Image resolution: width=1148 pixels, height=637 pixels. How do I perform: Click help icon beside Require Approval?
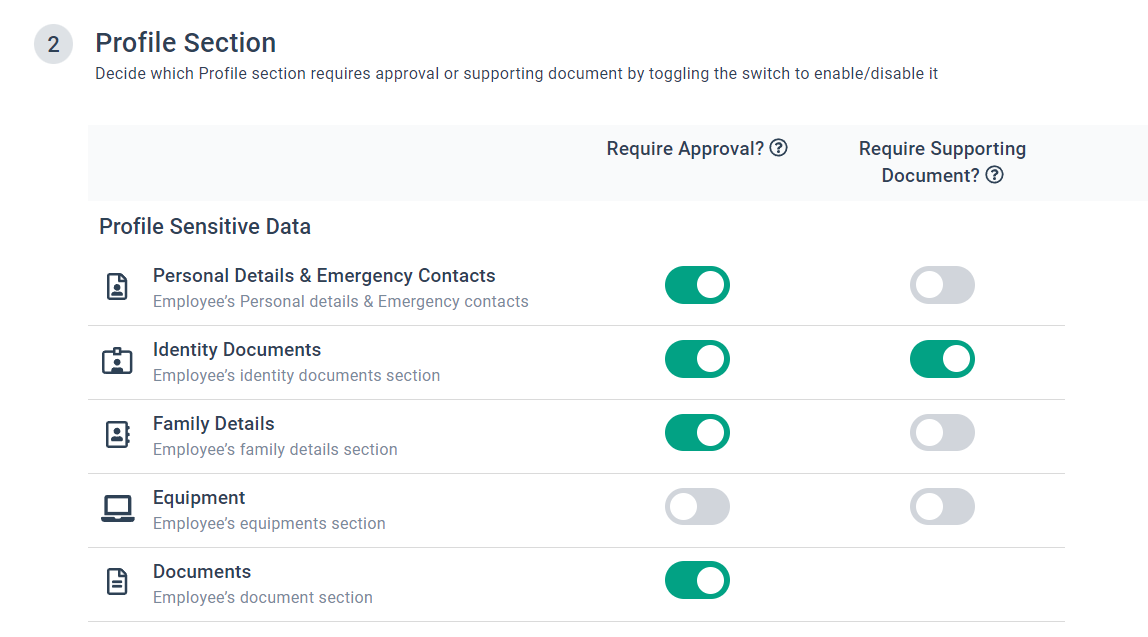(778, 148)
